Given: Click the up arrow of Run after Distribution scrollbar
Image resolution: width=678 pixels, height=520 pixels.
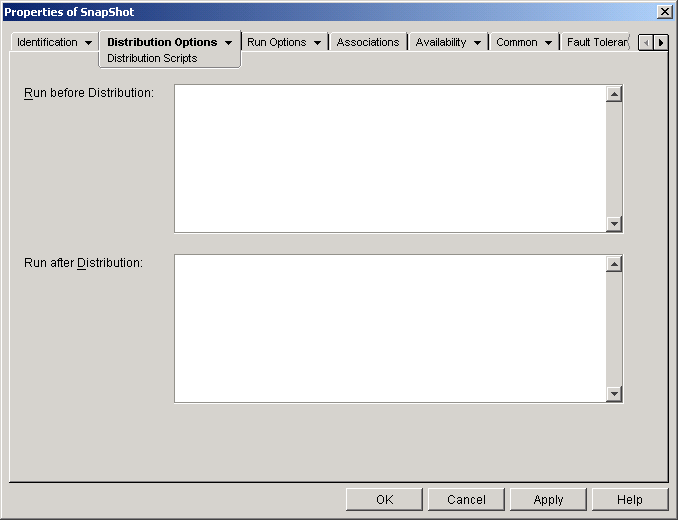Looking at the screenshot, I should coord(614,264).
